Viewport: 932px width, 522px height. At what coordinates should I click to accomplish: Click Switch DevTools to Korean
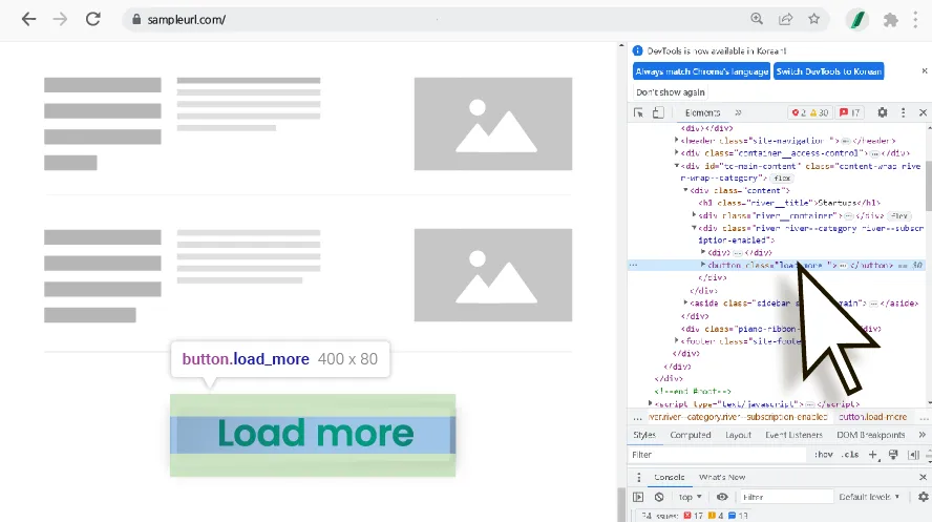[829, 71]
